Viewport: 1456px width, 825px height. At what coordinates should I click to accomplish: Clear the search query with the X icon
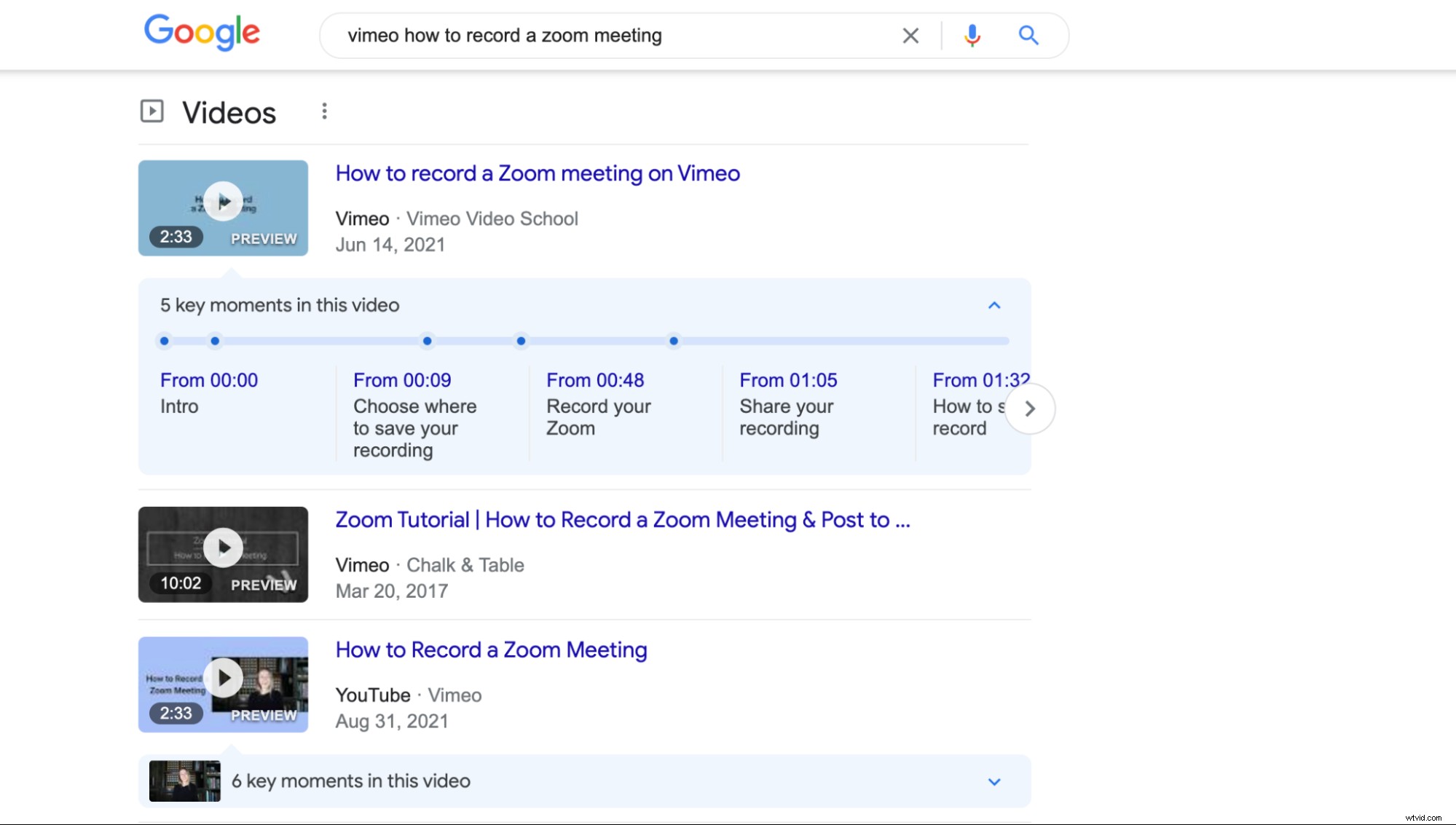tap(910, 35)
